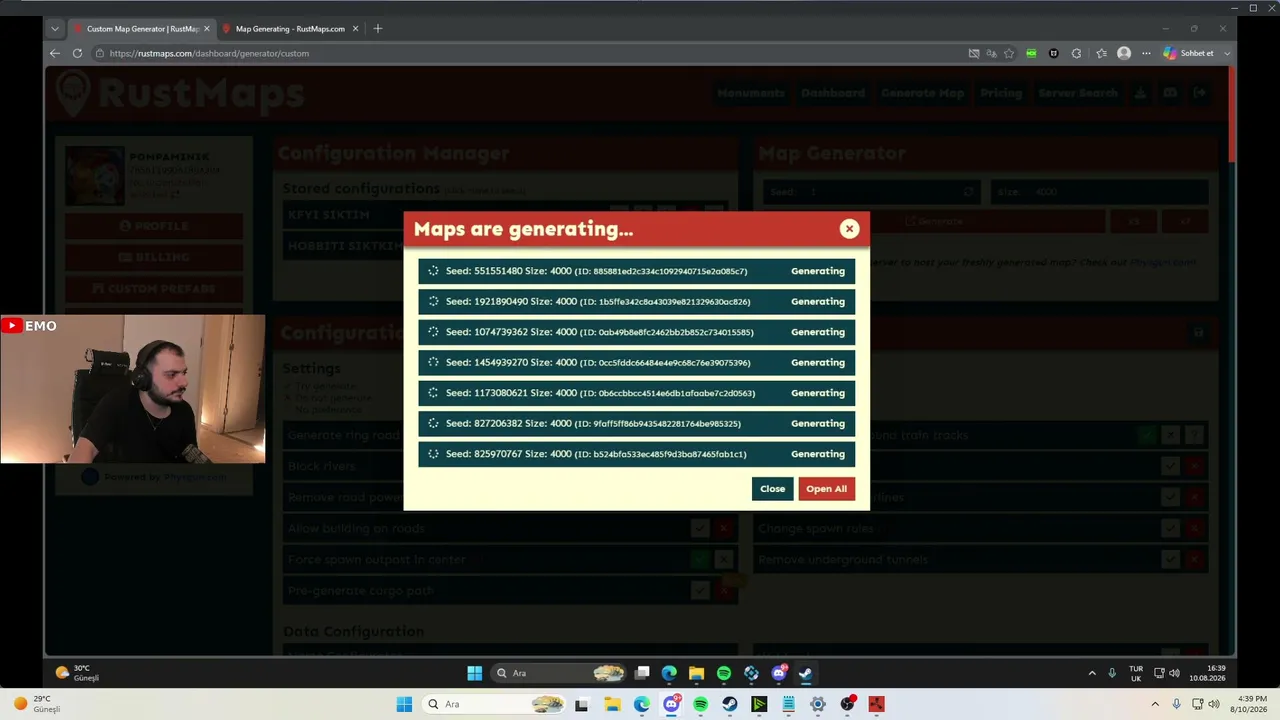This screenshot has height=720, width=1280.
Task: Open the favorites list in the browser toolbar
Action: click(1101, 53)
